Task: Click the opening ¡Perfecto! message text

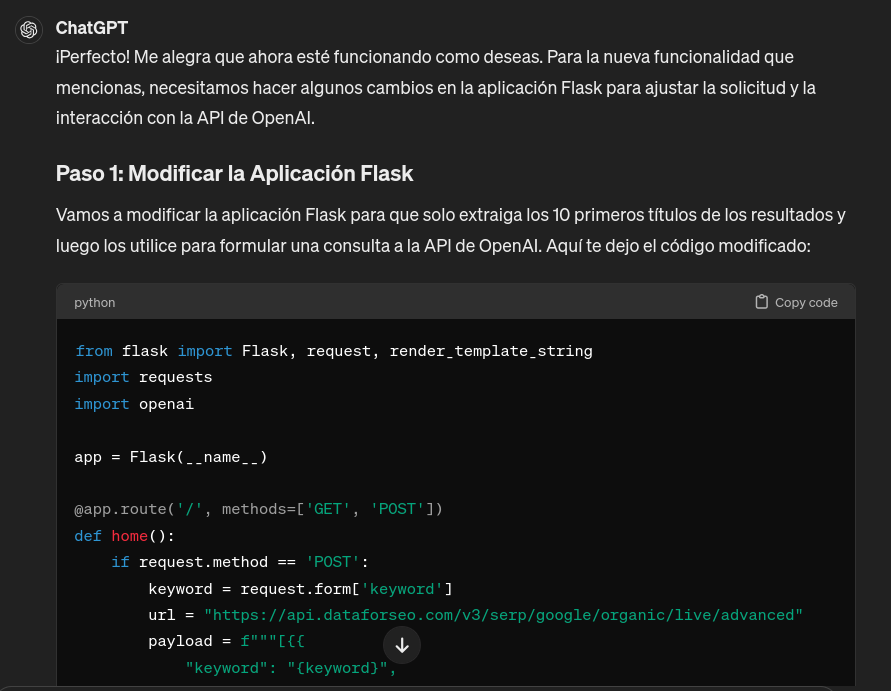Action: click(x=445, y=87)
